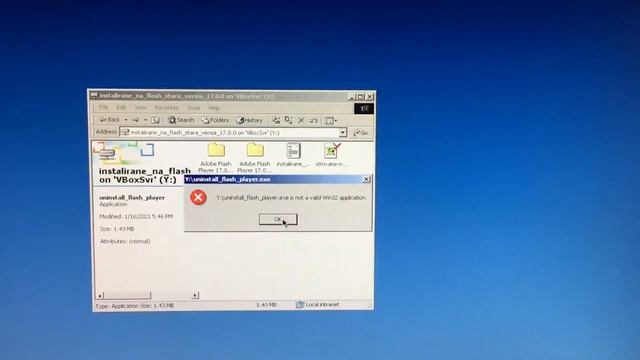Click right arrow of horizontal scrollbar
Image resolution: width=640 pixels, height=360 pixels.
pyautogui.click(x=195, y=295)
